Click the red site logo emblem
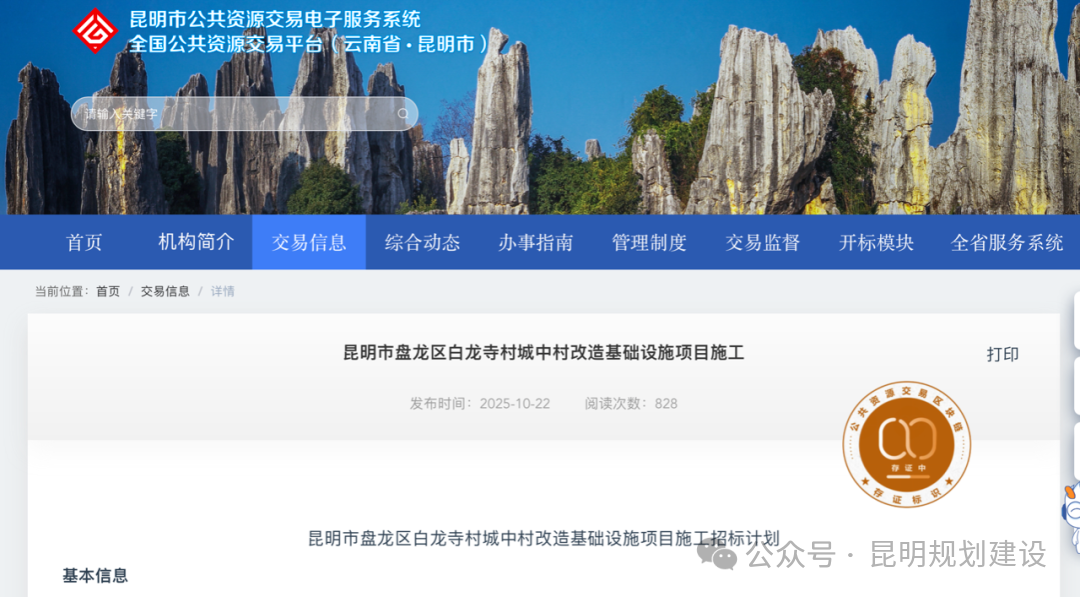This screenshot has height=597, width=1080. [96, 31]
